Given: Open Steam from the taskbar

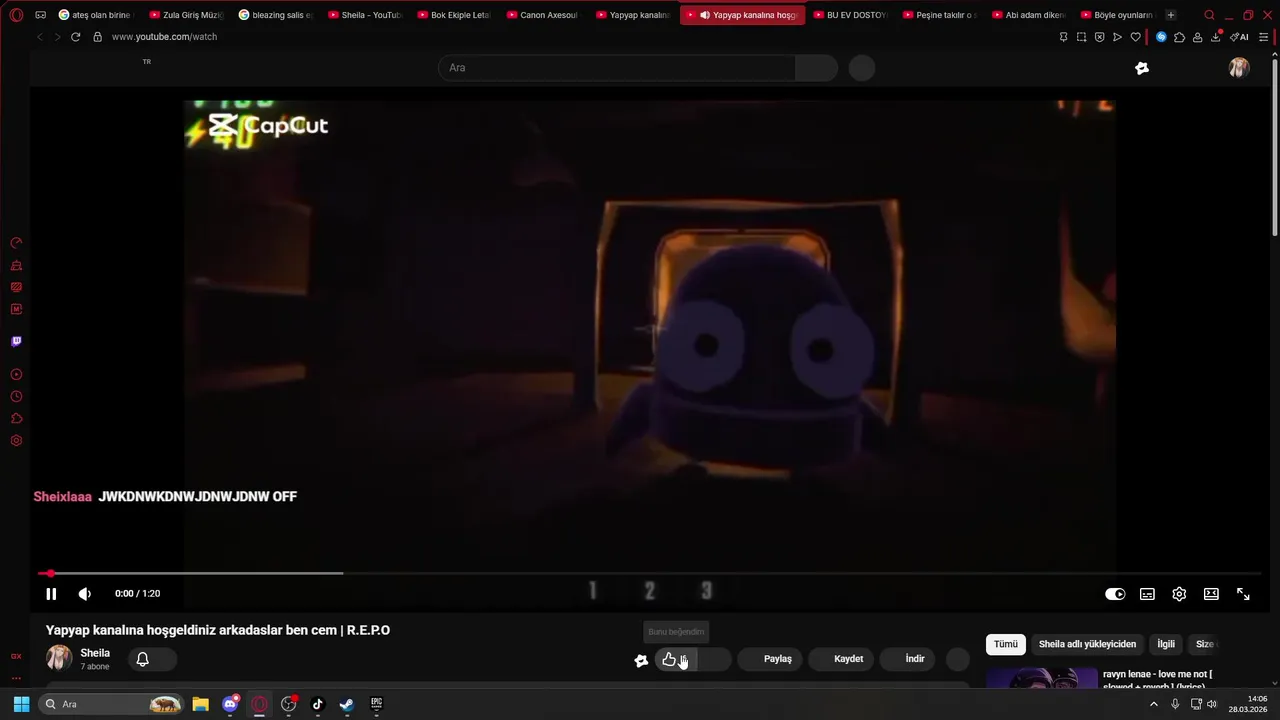Looking at the screenshot, I should click(347, 704).
